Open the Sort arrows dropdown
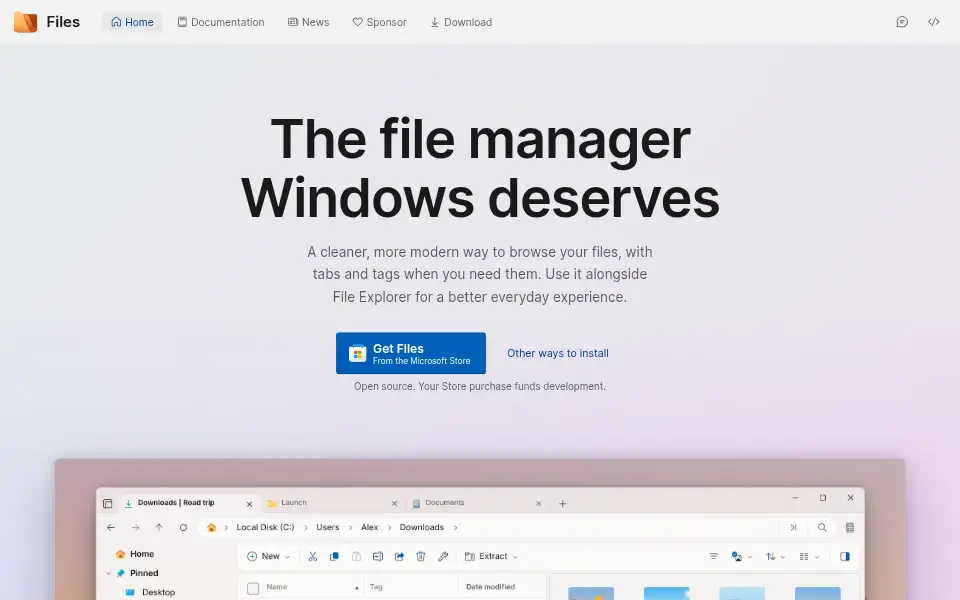The width and height of the screenshot is (960, 600). [x=775, y=557]
